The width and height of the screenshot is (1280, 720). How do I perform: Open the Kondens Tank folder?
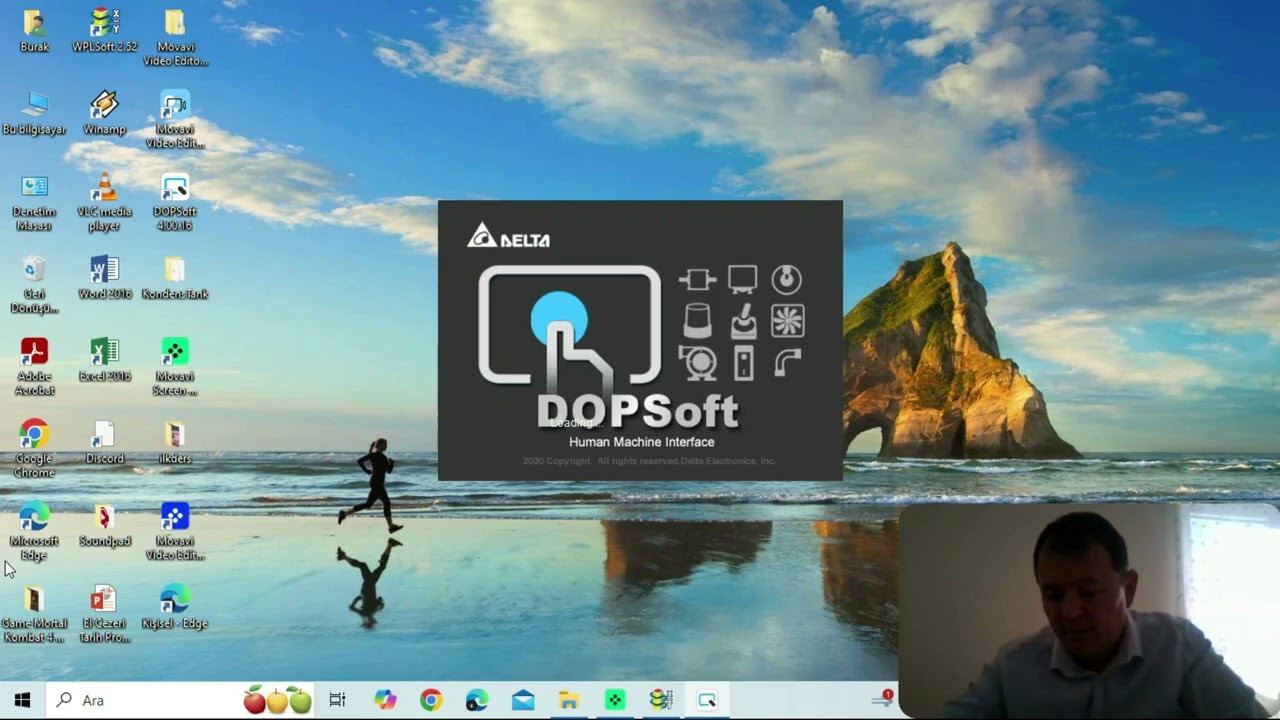175,278
